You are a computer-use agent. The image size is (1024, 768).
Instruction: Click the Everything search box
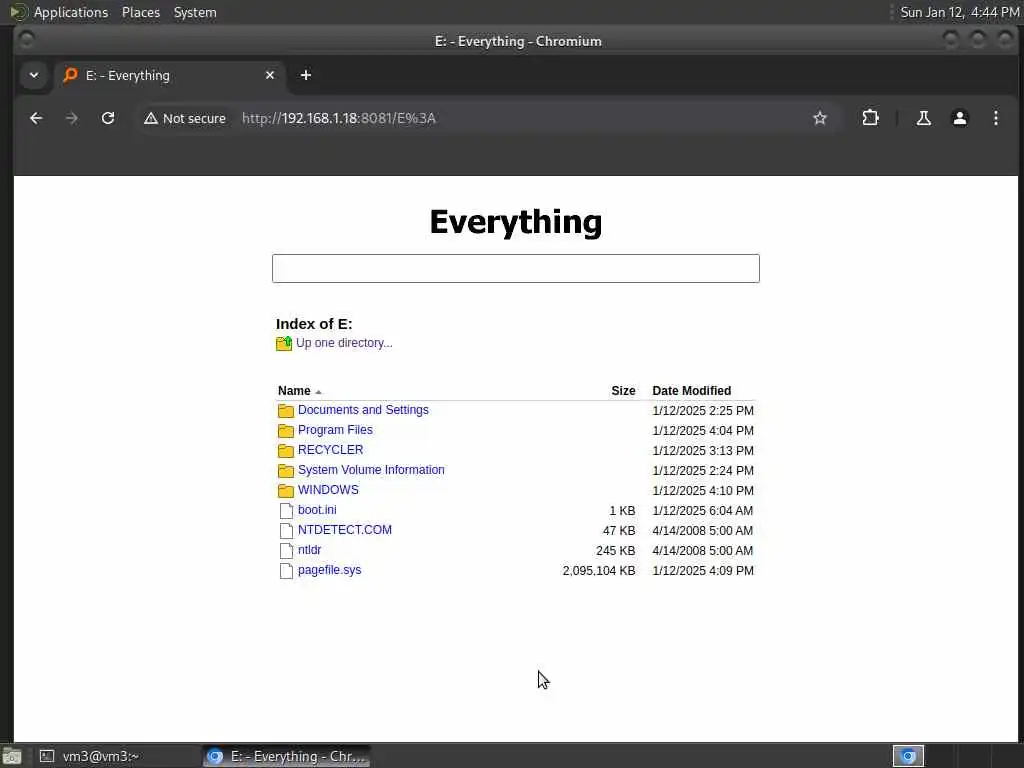click(516, 268)
